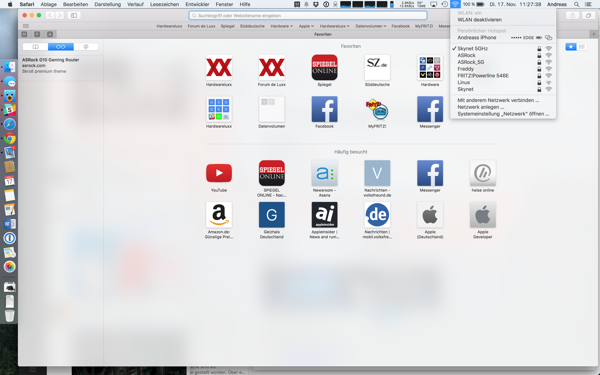Click Mit anderem Netzwerk verbinden
The height and width of the screenshot is (375, 600).
coord(503,100)
